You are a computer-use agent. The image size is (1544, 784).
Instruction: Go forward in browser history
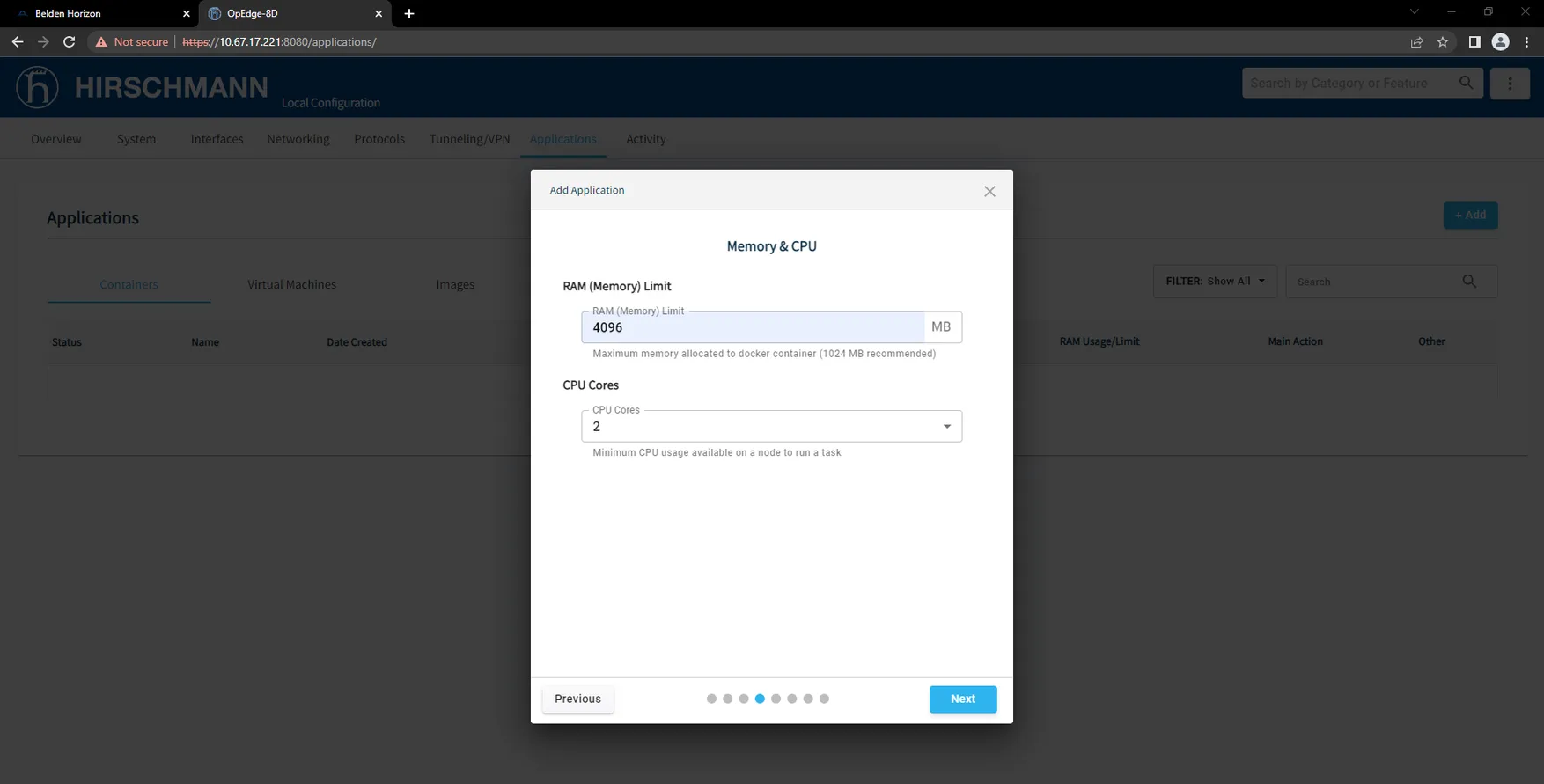43,41
